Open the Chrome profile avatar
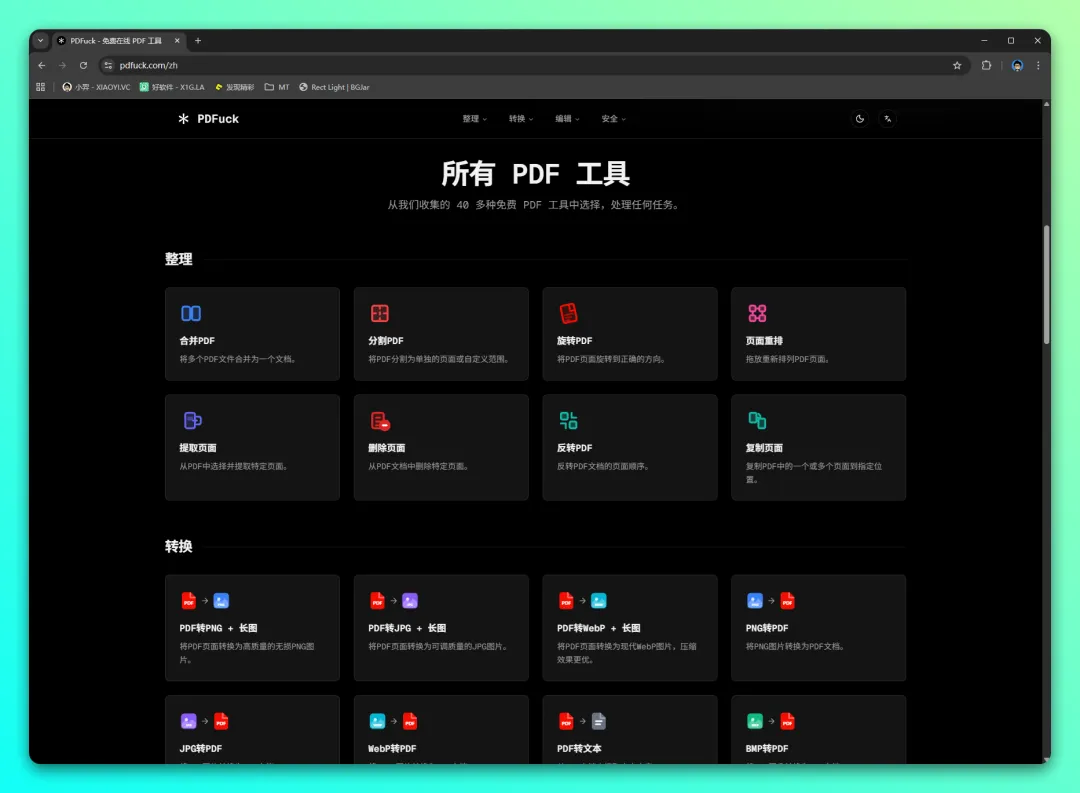 tap(1017, 65)
